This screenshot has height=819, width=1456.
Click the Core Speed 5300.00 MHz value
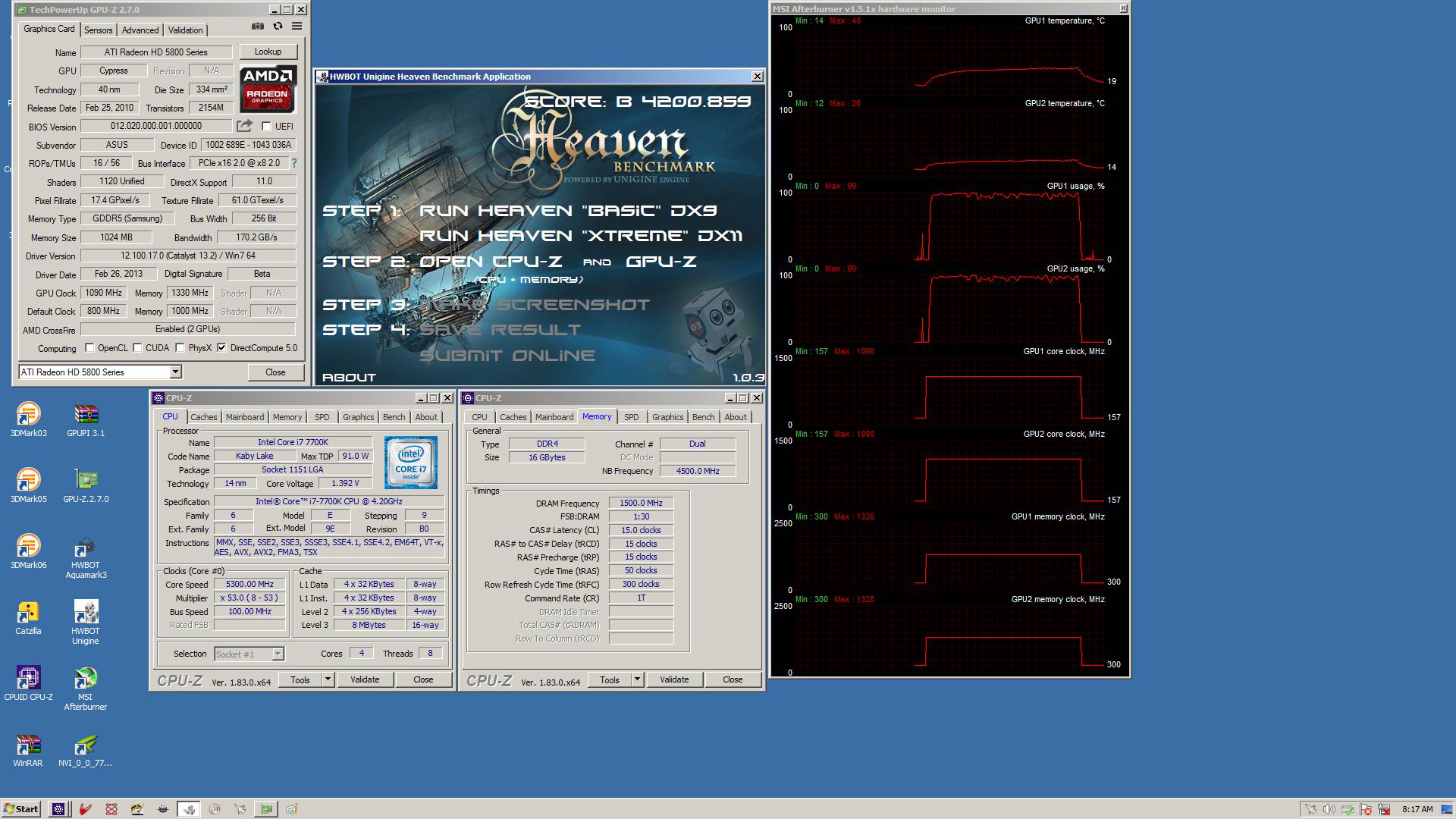pyautogui.click(x=249, y=585)
